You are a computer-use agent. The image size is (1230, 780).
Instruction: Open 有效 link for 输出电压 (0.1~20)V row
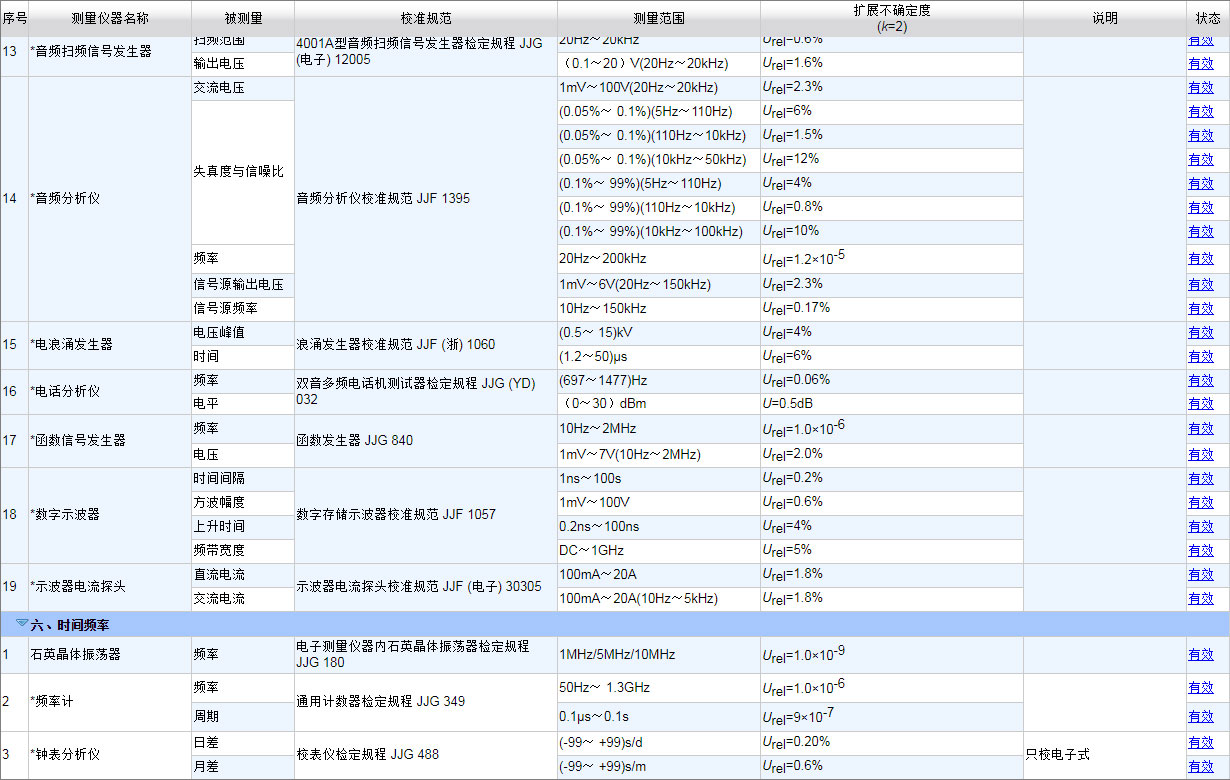(x=1200, y=63)
